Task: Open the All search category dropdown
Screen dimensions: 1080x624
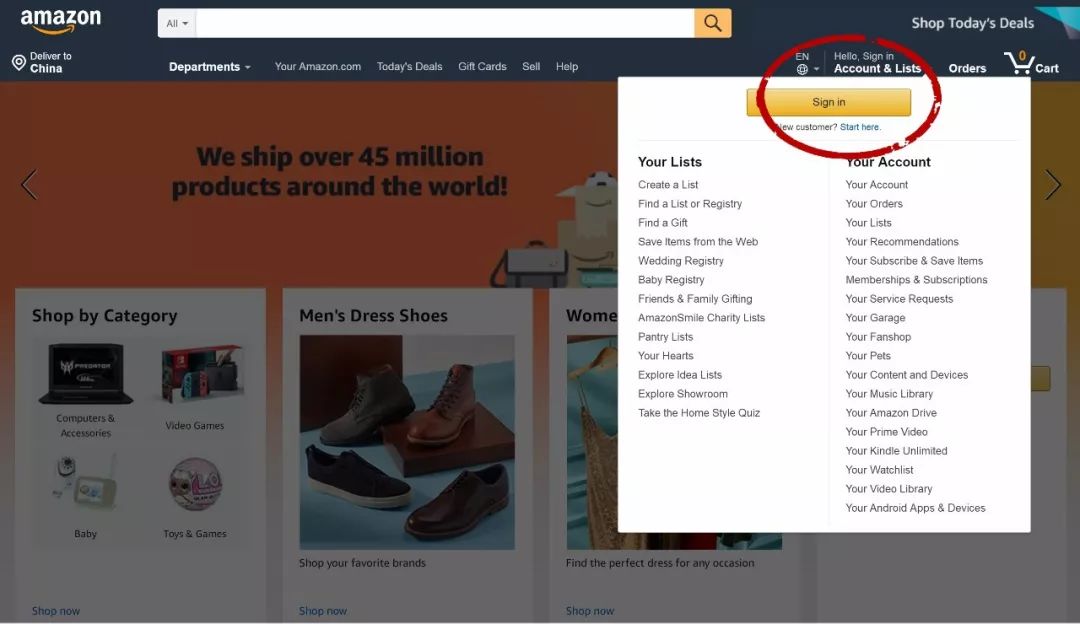Action: point(177,23)
